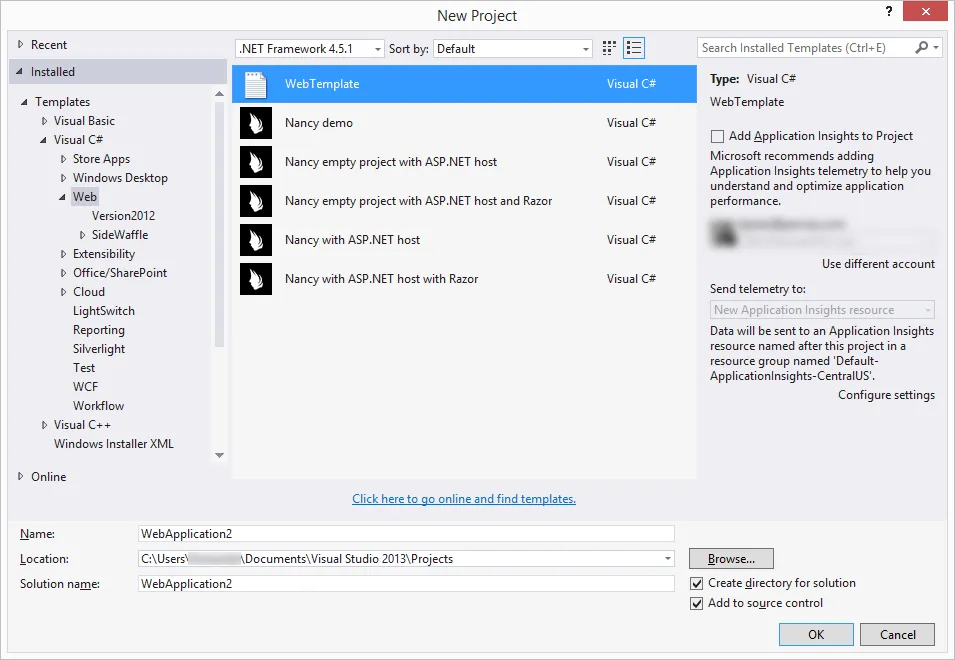Enable Add Application Insights to Project
The width and height of the screenshot is (955, 660).
(718, 136)
